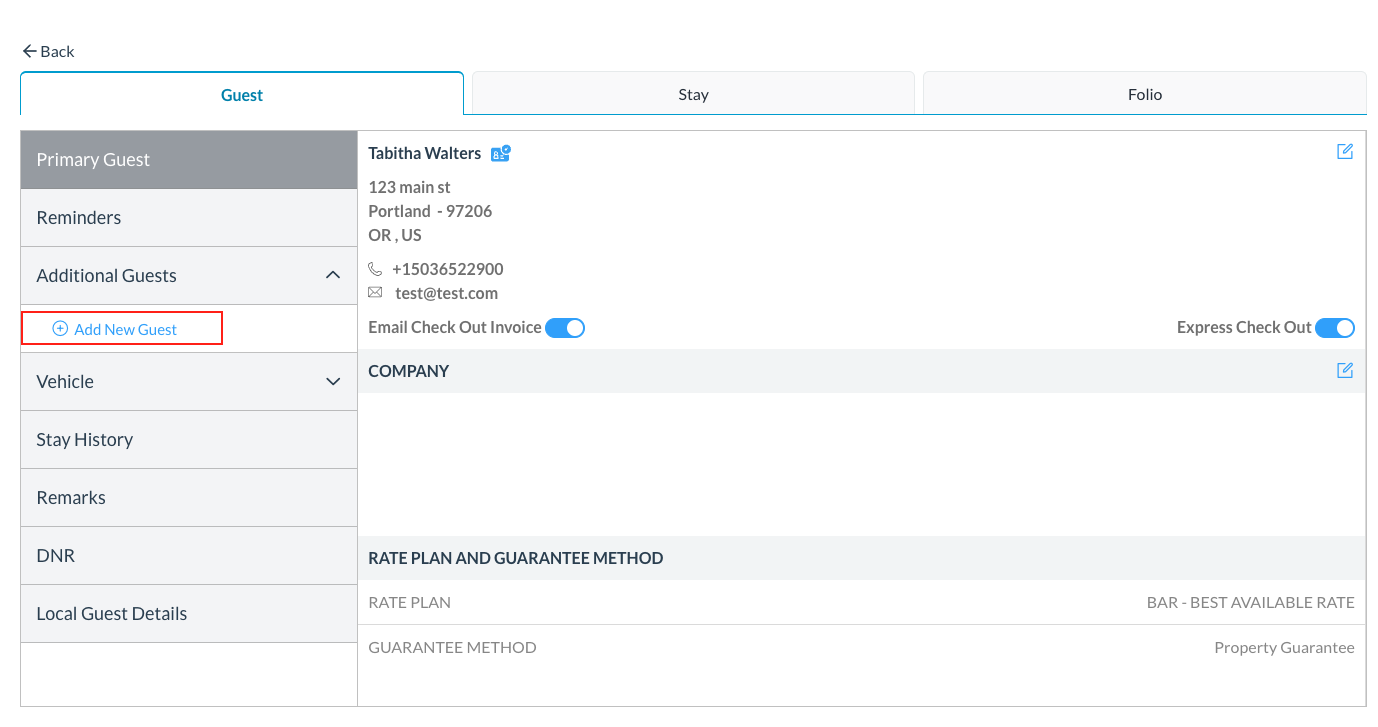Expand the Vehicle section chevron
1378x727 pixels.
click(333, 381)
